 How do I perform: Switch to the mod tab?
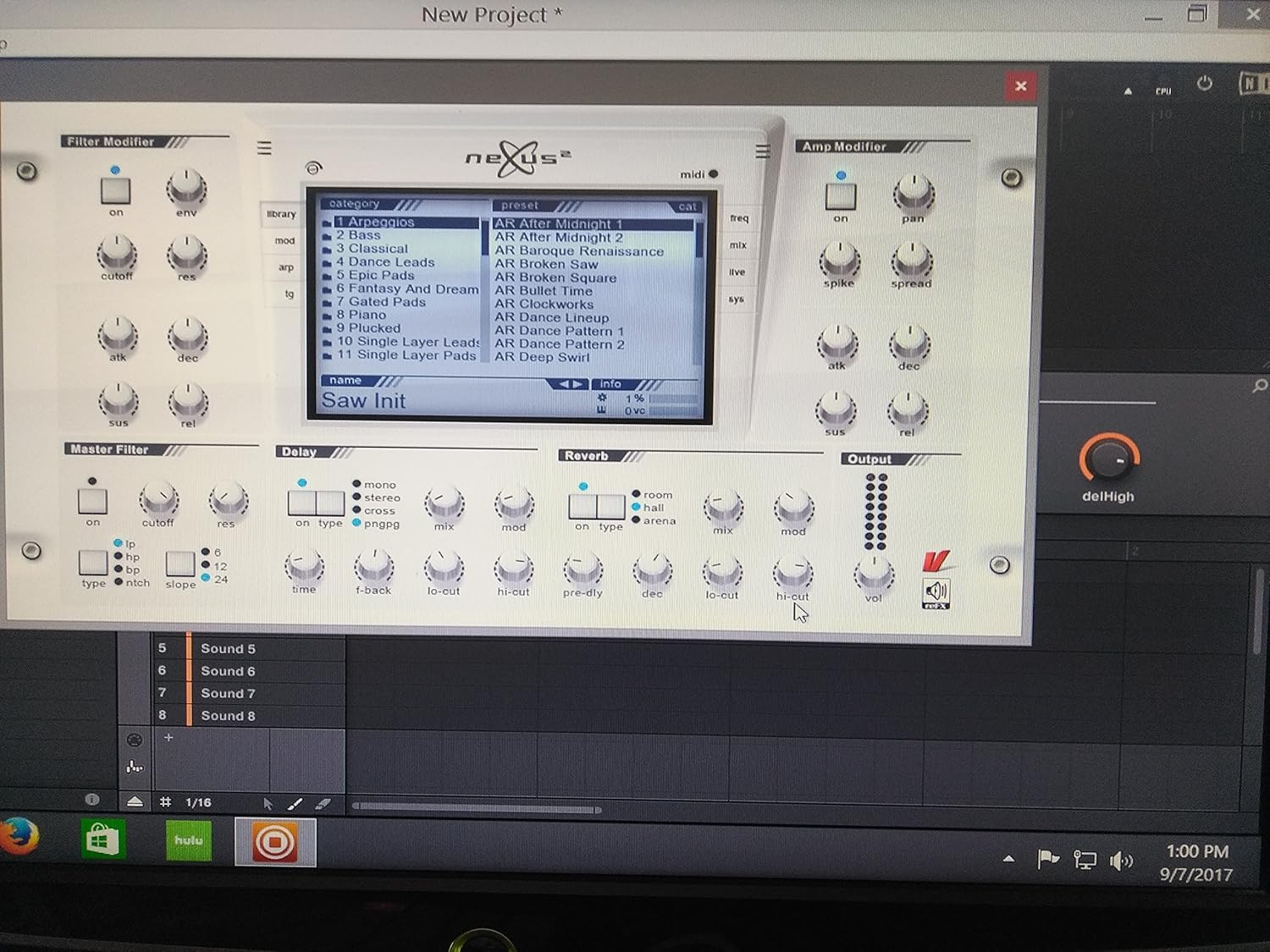click(284, 241)
